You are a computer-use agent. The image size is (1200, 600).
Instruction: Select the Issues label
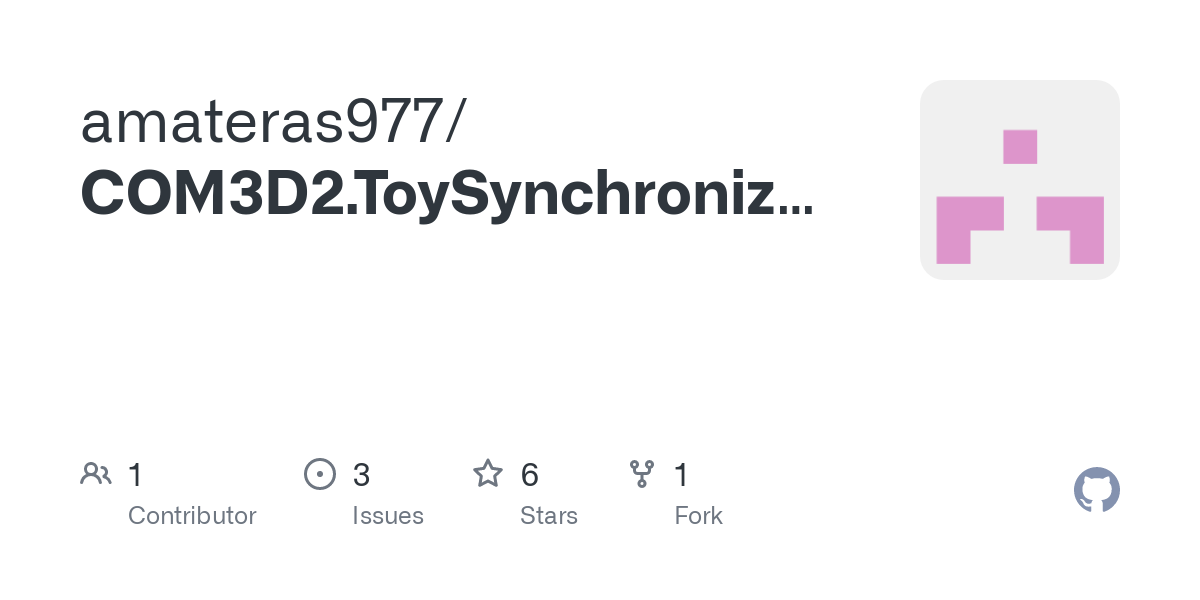tap(388, 516)
